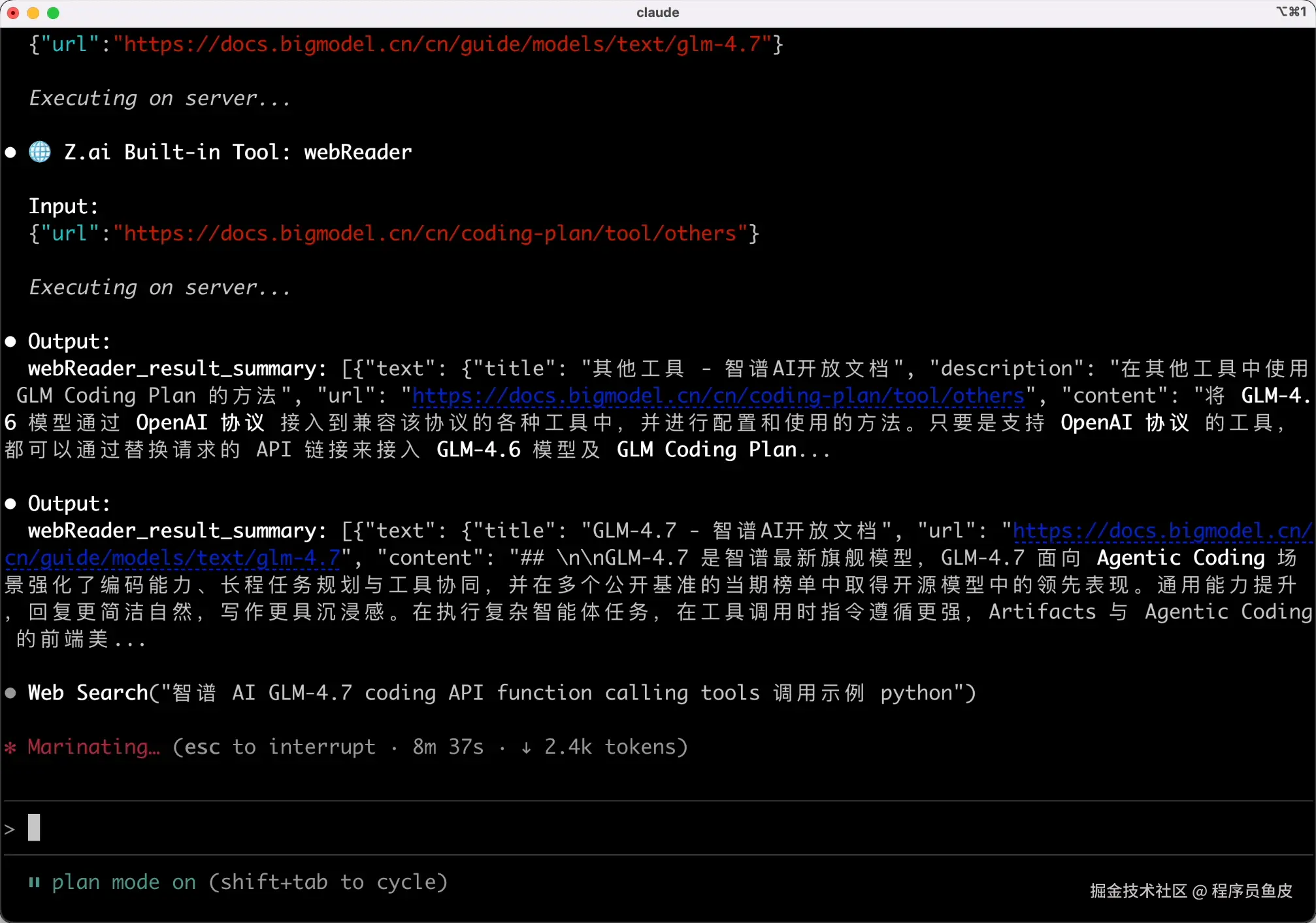This screenshot has width=1316, height=923.
Task: Click the bullet before the second Output
Action: tap(10, 503)
